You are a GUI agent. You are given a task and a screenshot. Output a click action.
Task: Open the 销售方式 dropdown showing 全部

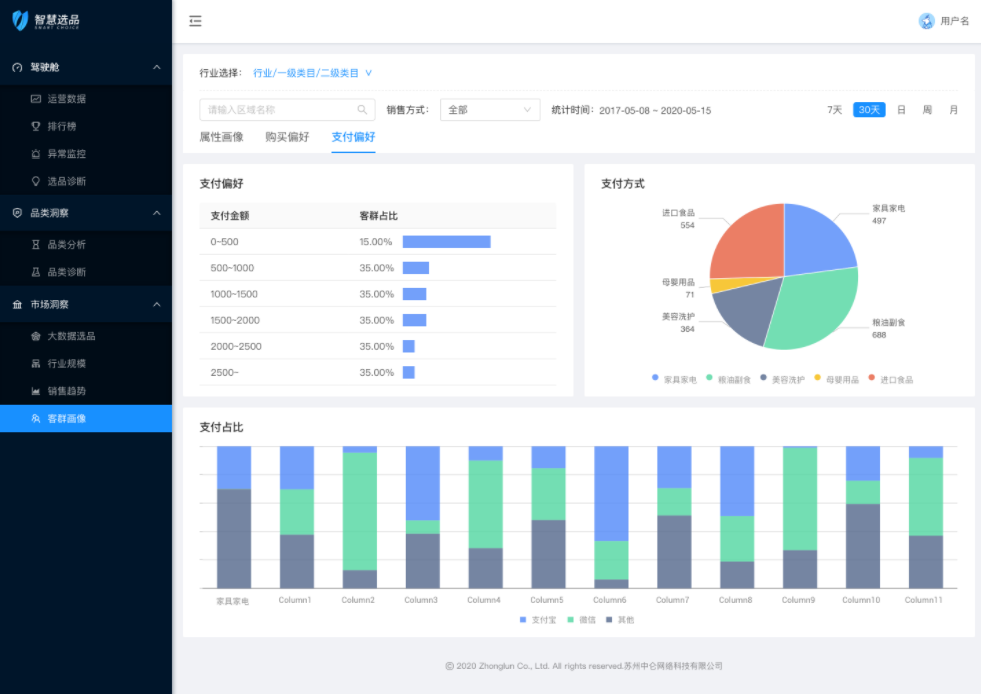tap(490, 110)
